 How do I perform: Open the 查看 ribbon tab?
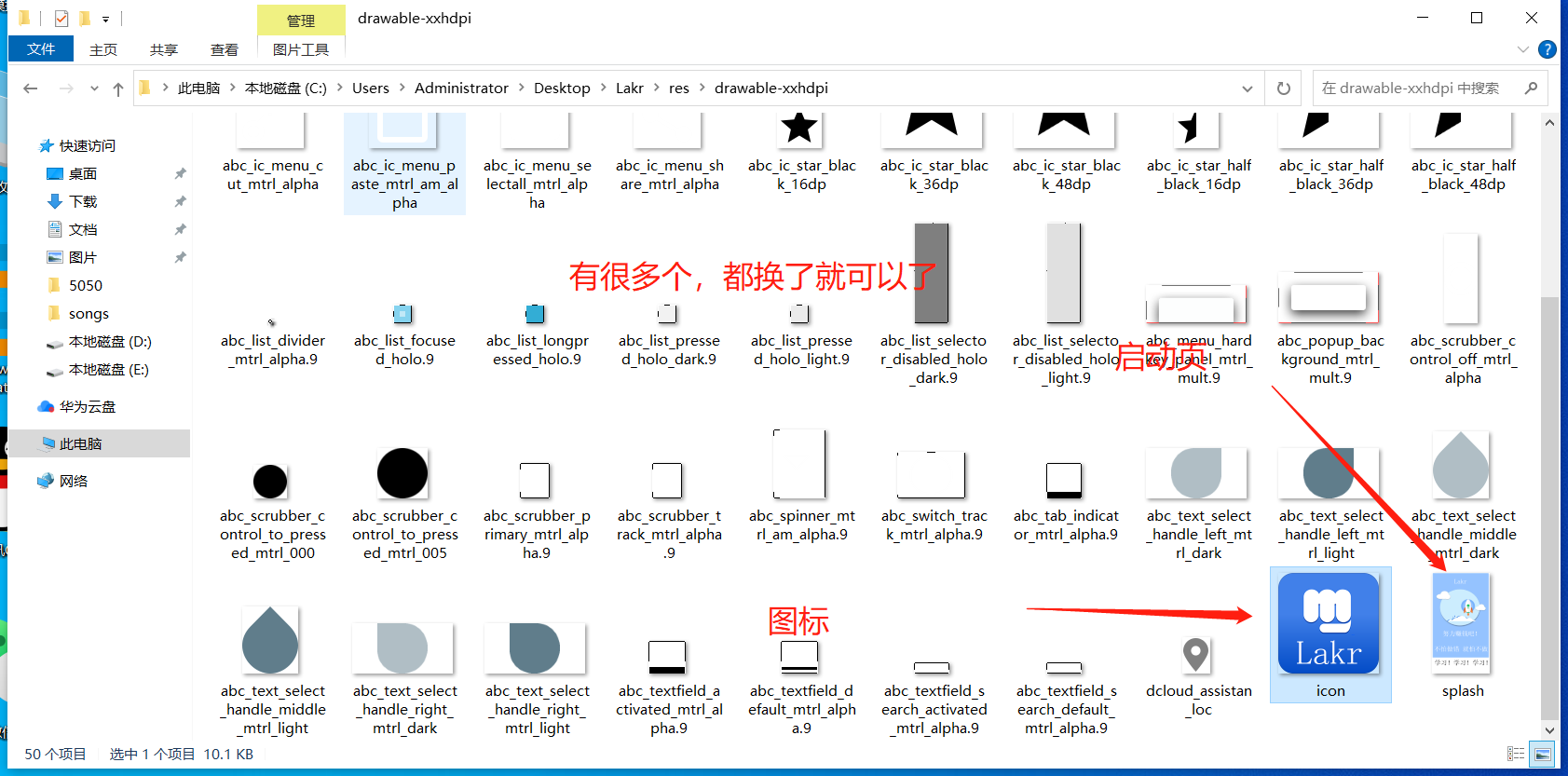[225, 49]
